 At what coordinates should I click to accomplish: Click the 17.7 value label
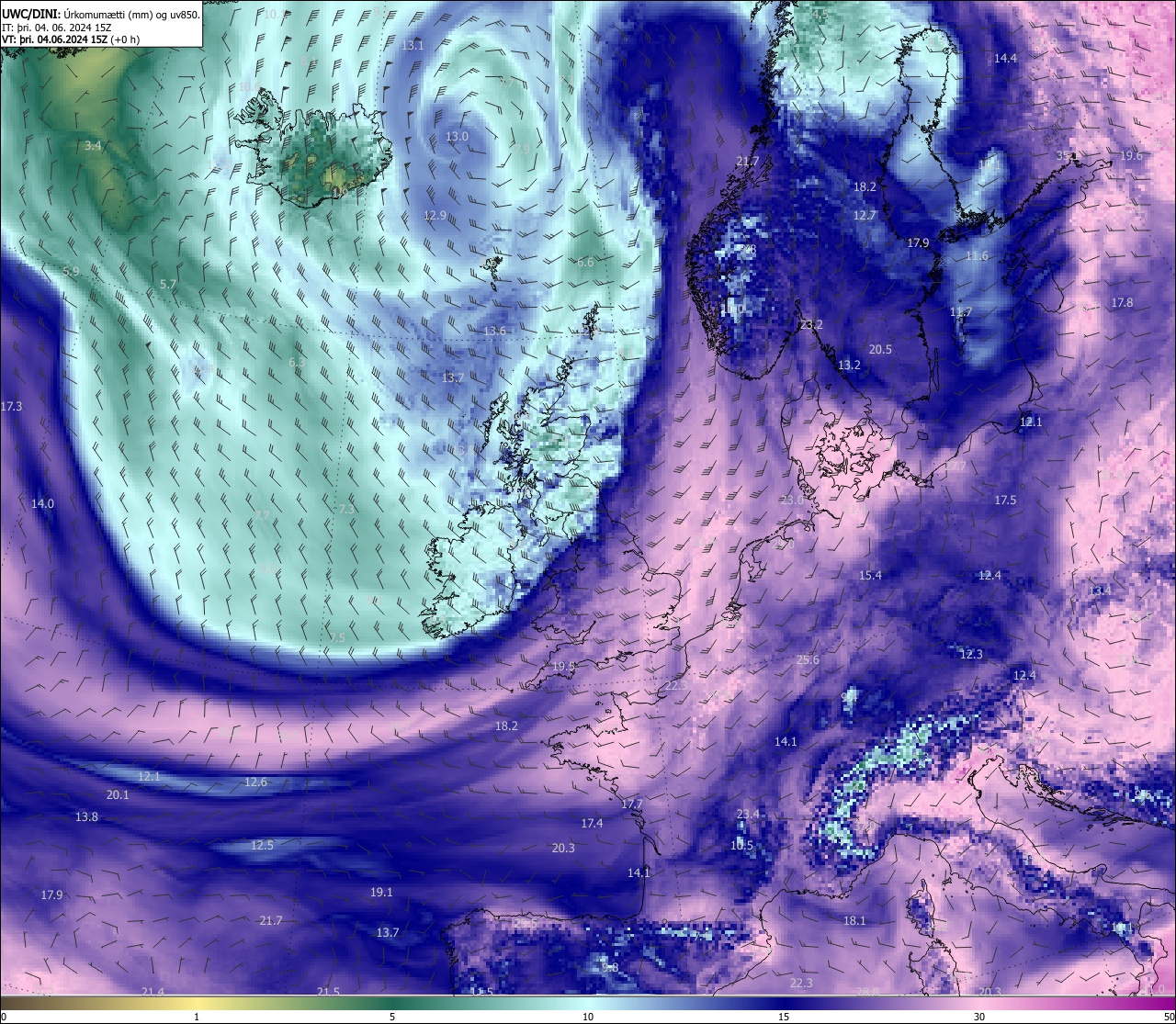631,804
